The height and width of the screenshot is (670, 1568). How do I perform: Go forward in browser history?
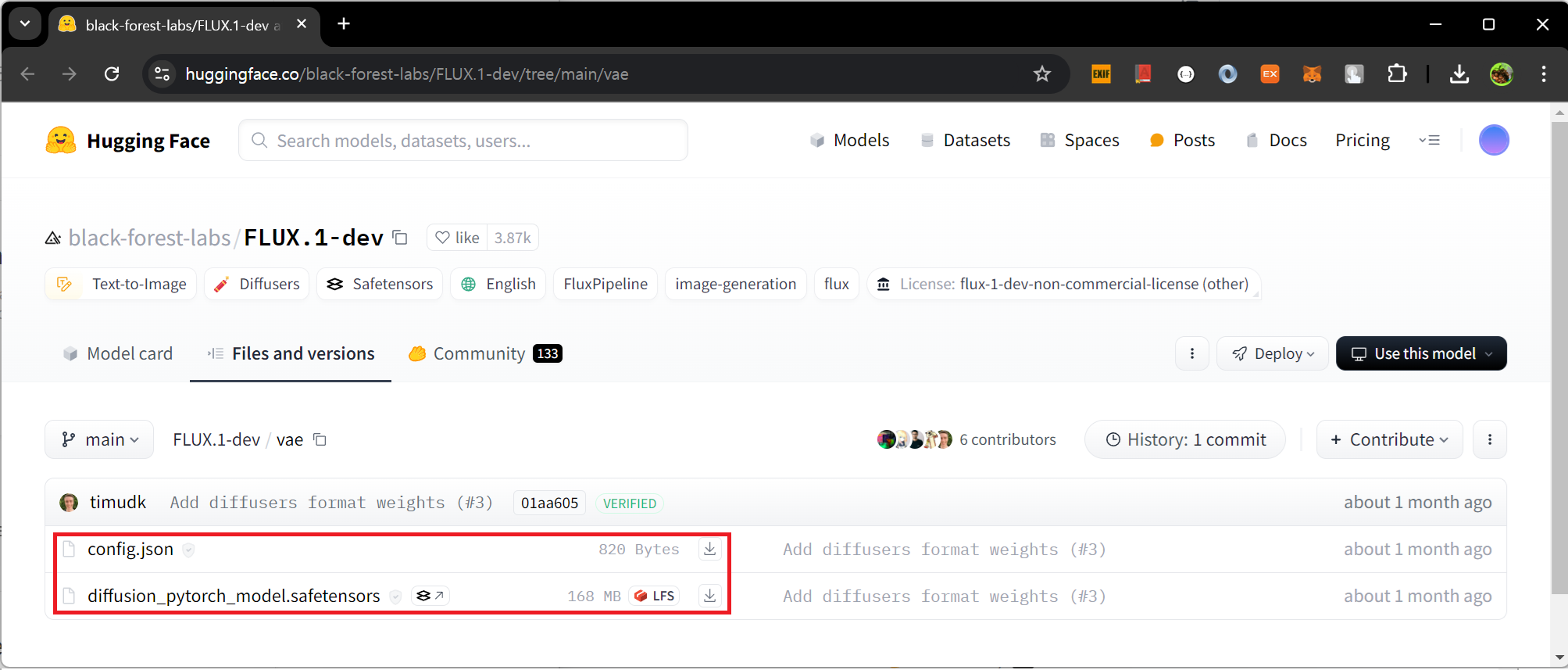(x=70, y=74)
